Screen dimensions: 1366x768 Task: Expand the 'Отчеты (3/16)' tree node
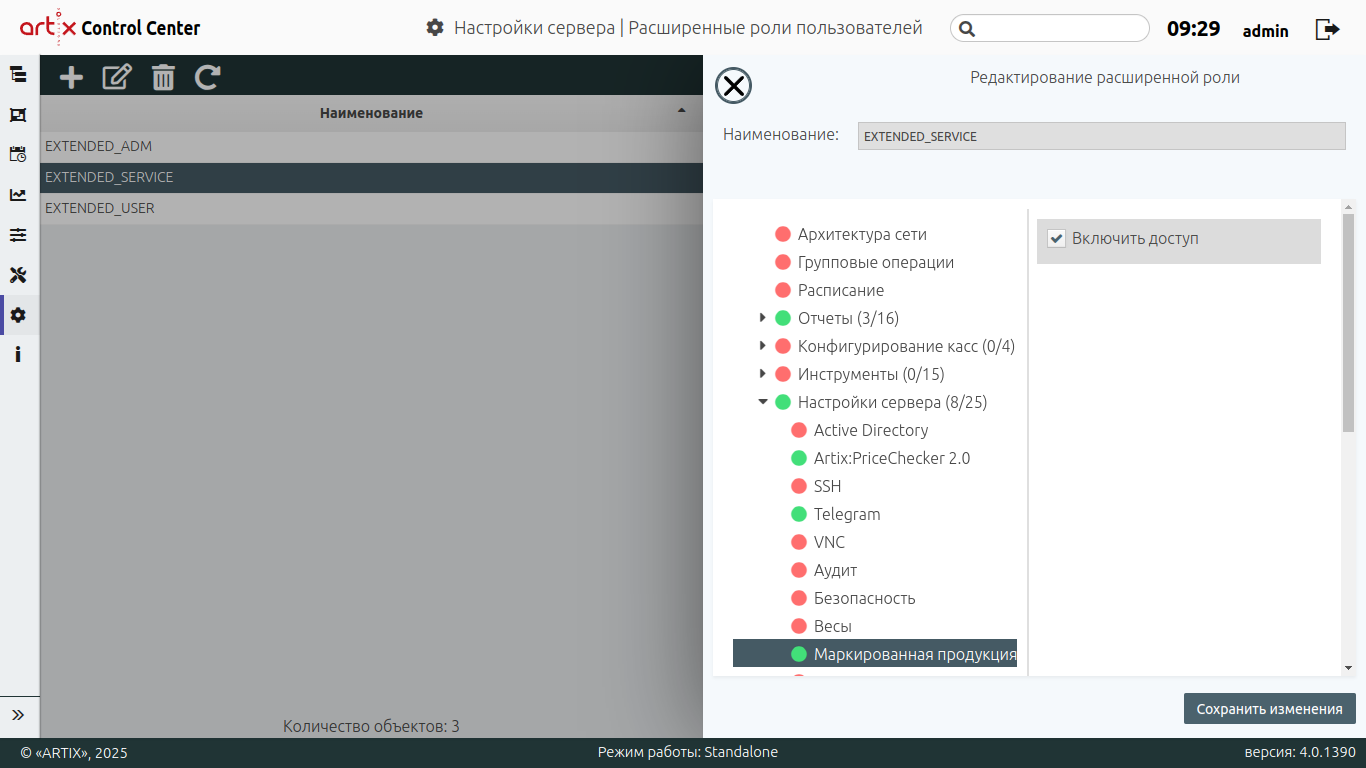pyautogui.click(x=763, y=318)
